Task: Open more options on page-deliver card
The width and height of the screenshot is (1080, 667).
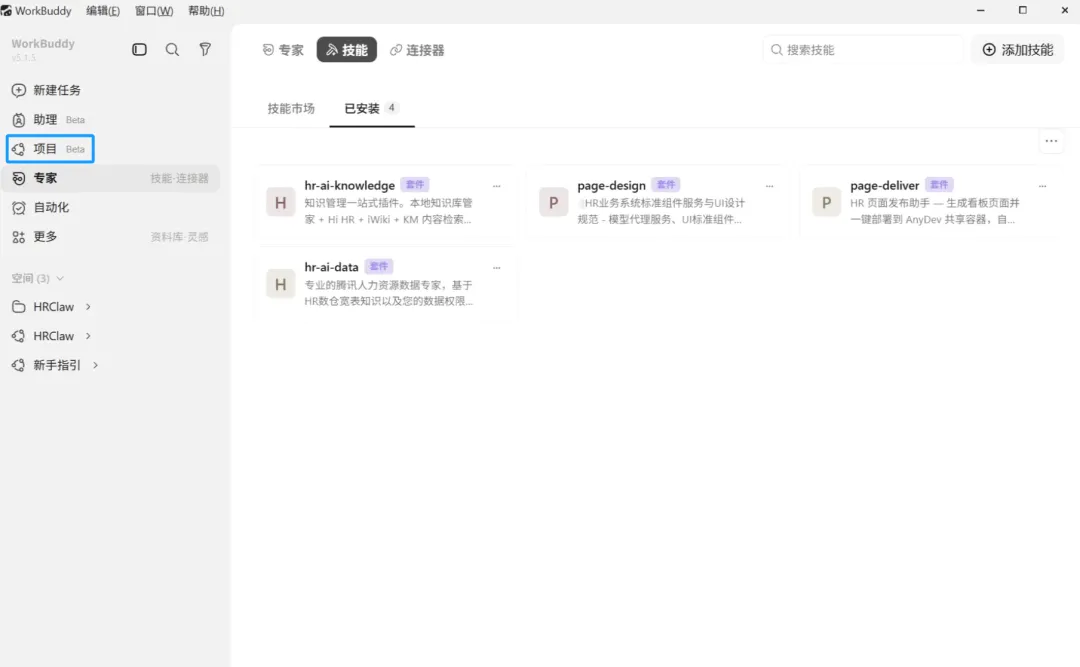Action: coord(1042,186)
